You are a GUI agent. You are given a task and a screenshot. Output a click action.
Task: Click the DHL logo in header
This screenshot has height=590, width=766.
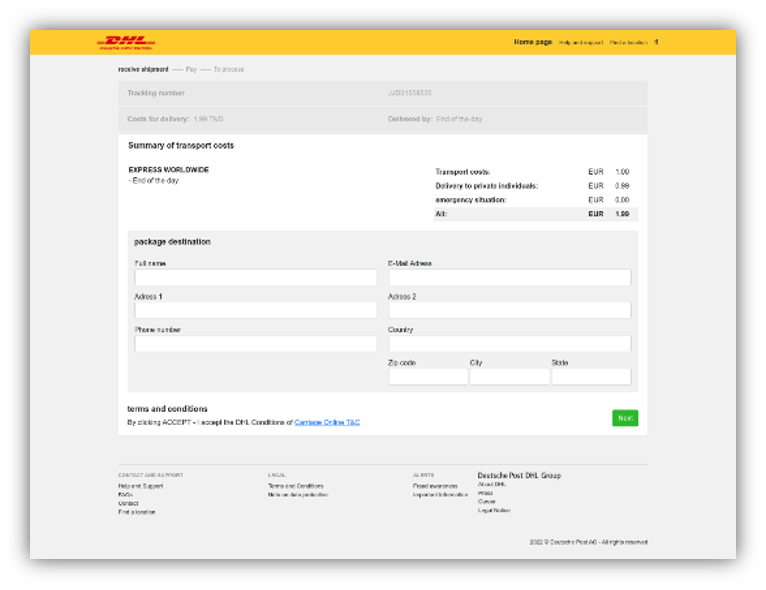tap(126, 42)
